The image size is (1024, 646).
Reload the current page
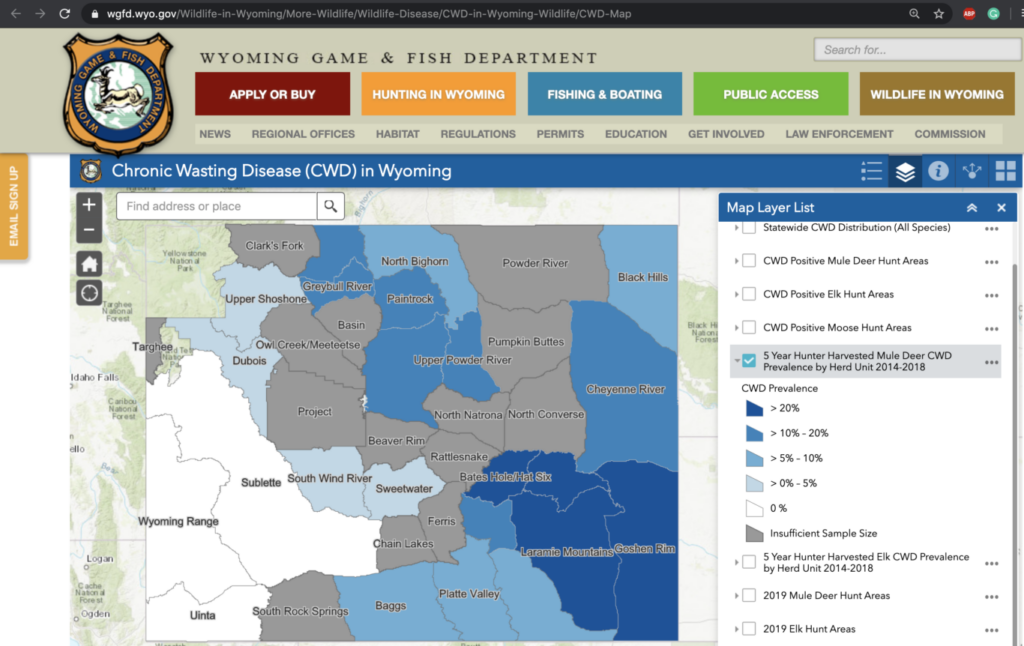[65, 14]
